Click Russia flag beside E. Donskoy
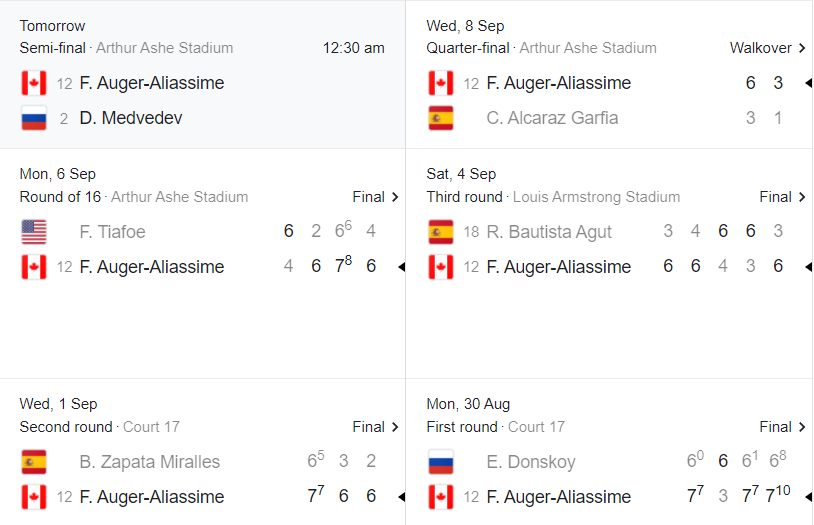Viewport: 814px width, 525px height. (x=441, y=462)
